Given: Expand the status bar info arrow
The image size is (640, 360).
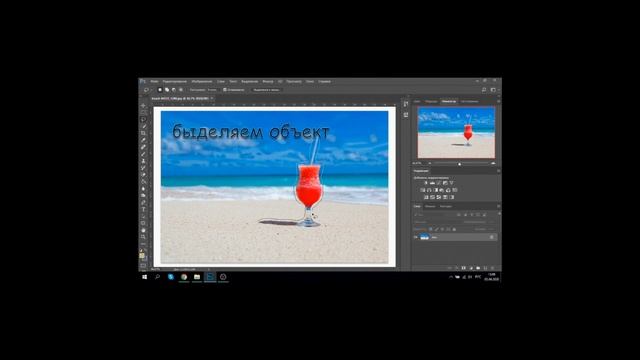Looking at the screenshot, I should 209,269.
